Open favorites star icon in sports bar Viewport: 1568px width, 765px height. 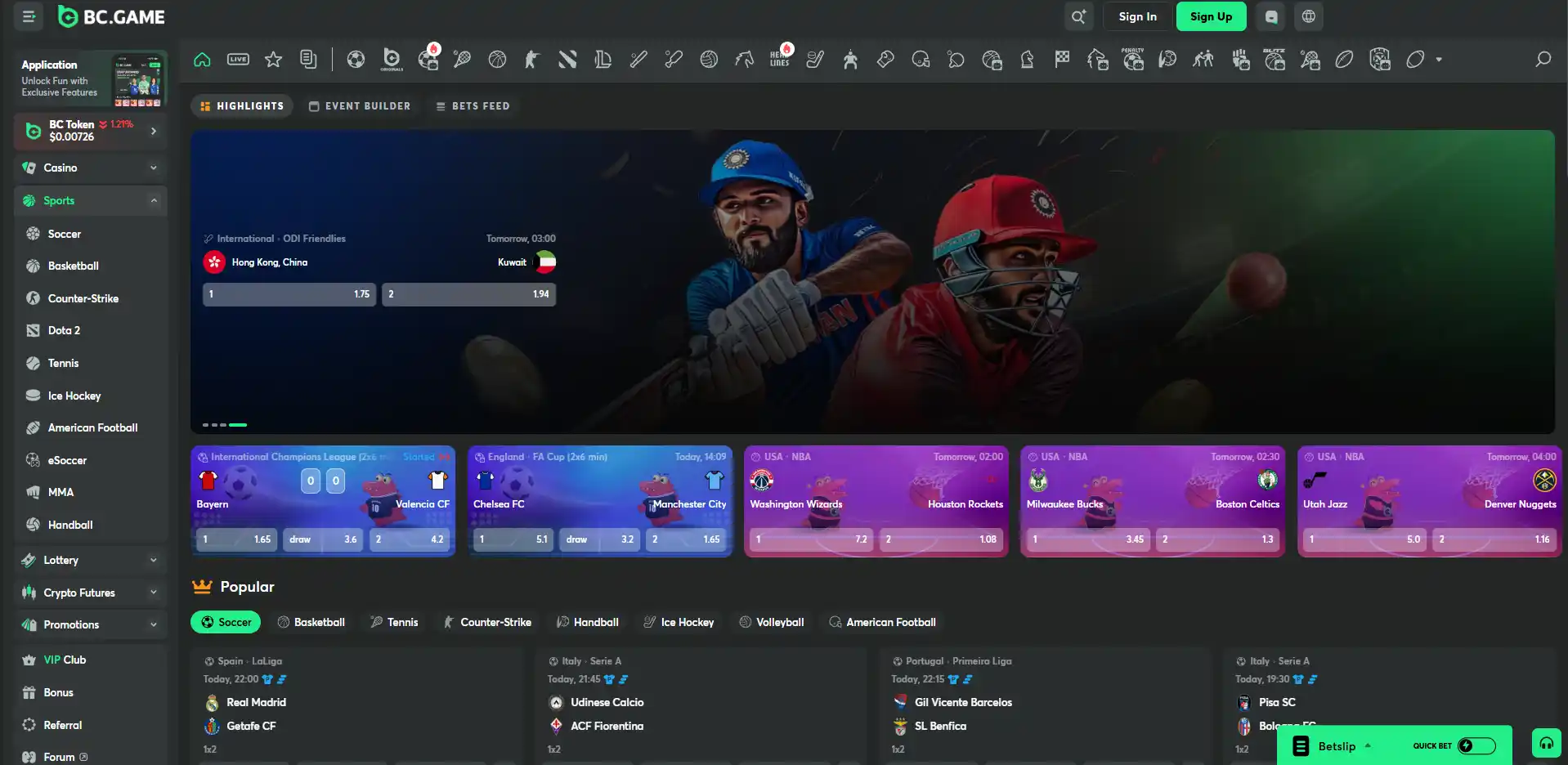pos(273,60)
